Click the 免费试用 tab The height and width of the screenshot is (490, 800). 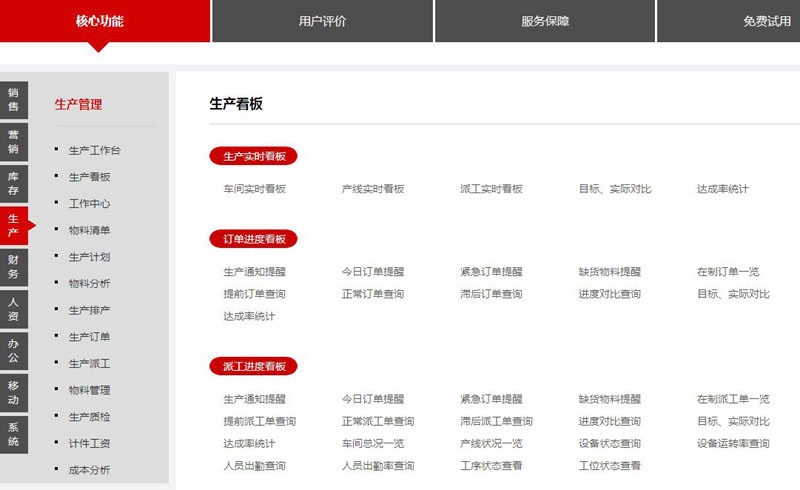click(766, 21)
